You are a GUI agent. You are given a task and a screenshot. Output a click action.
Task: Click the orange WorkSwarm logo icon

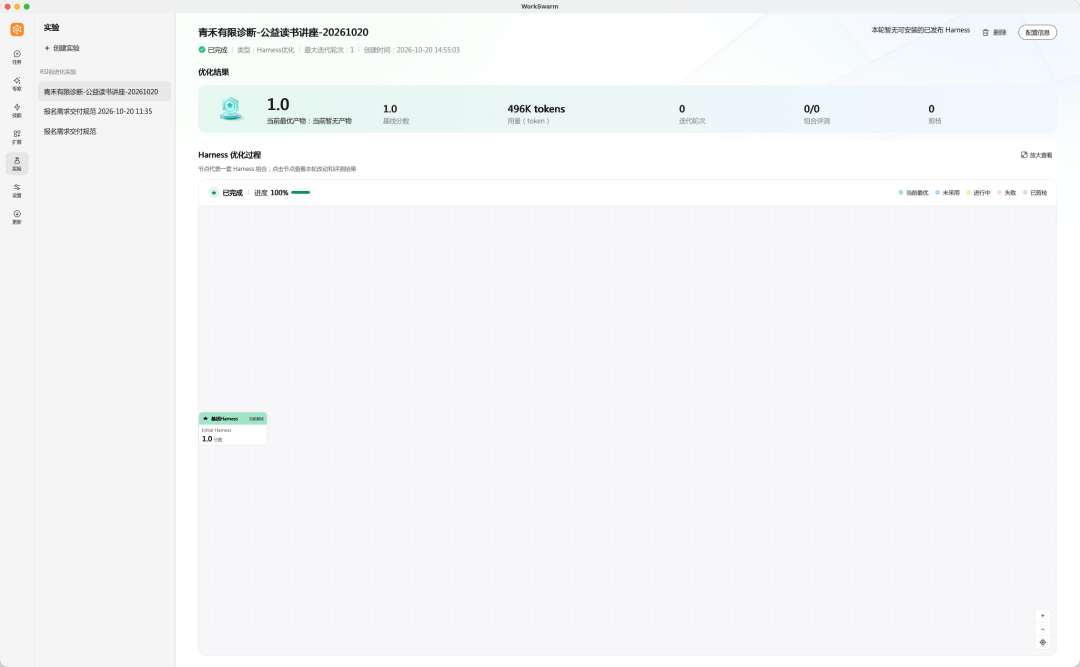[x=17, y=29]
